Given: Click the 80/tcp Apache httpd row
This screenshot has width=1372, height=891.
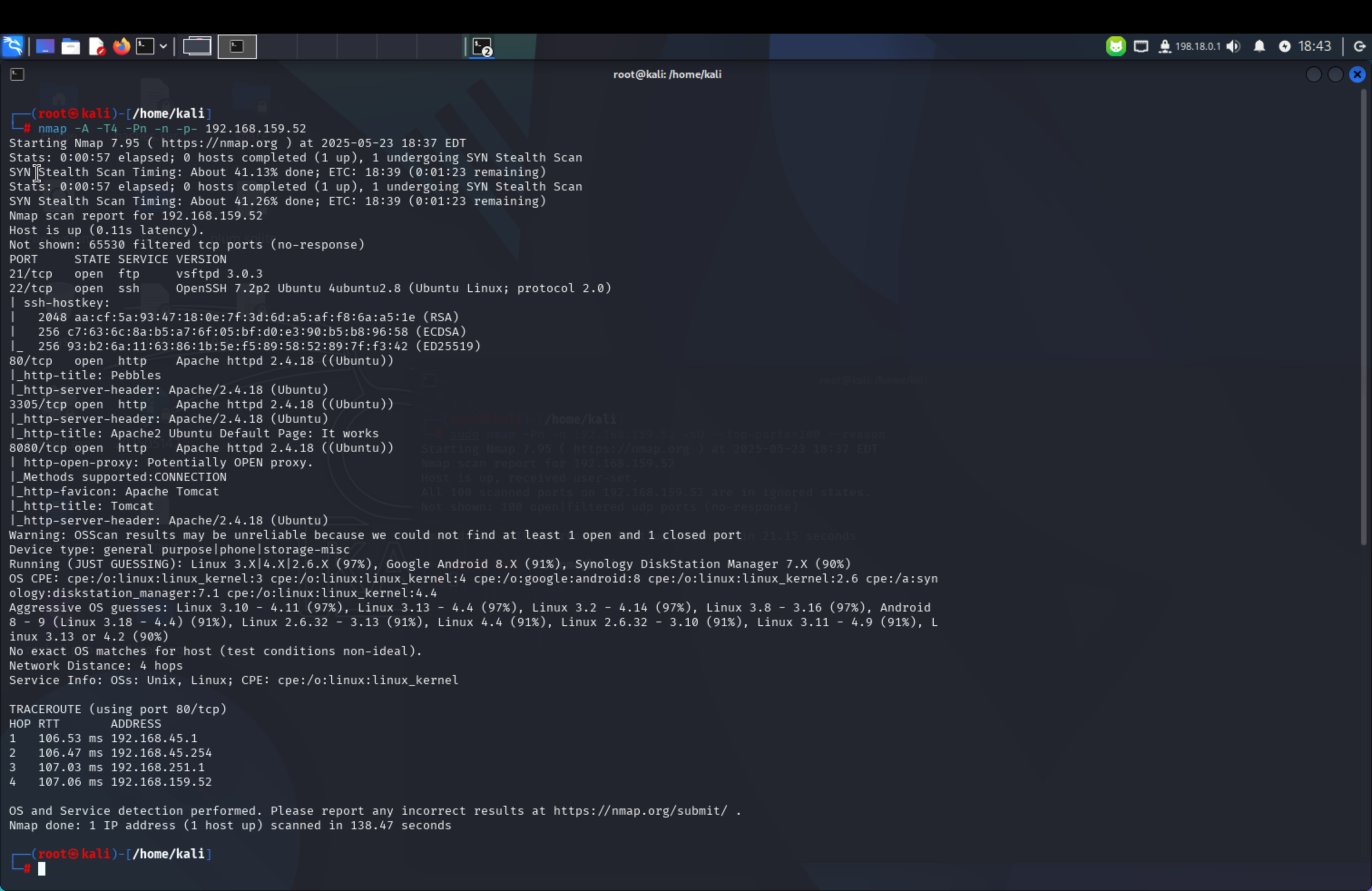Looking at the screenshot, I should (201, 361).
